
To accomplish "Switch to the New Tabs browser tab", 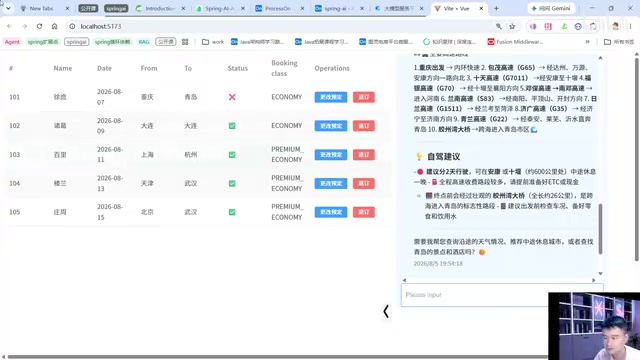I will 41,8.
